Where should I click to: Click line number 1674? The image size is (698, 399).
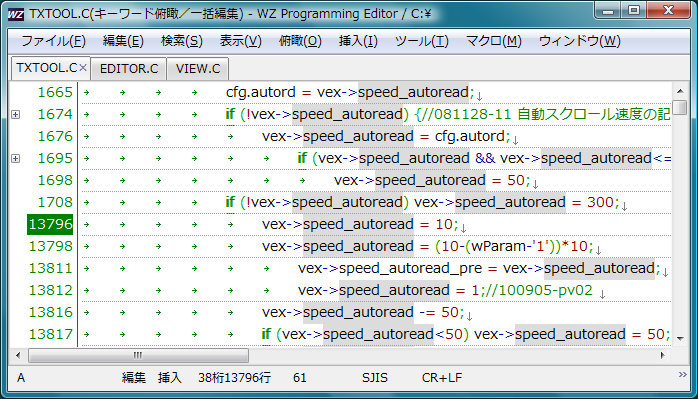pos(55,114)
